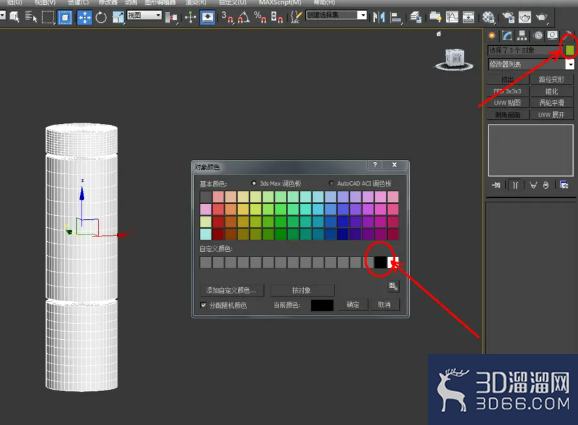
Task: Open the Select and Scale flyout
Action: coord(118,17)
